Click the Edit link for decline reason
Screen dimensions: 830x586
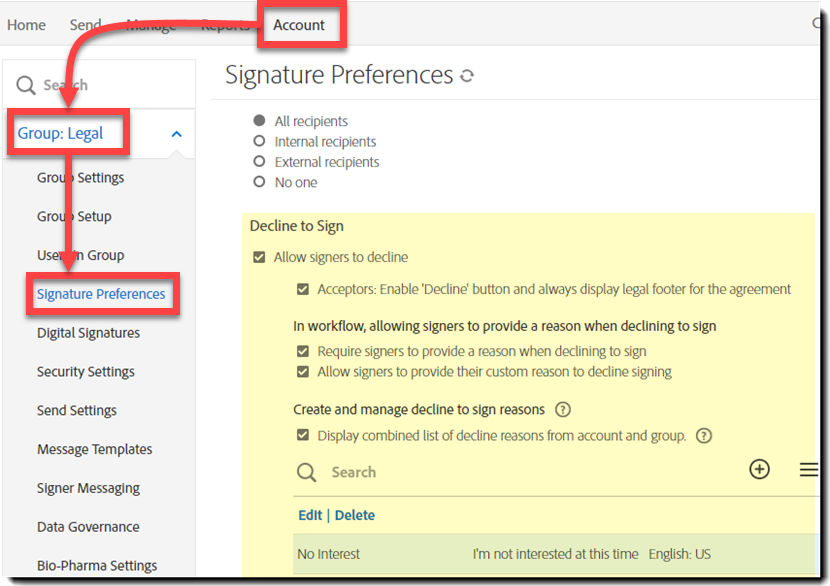point(310,515)
